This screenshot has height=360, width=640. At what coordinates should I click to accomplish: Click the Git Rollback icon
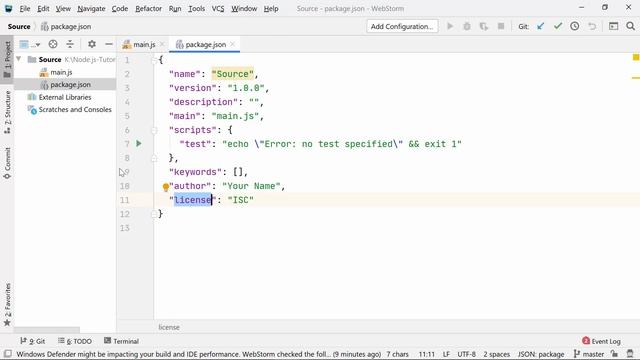tap(592, 27)
